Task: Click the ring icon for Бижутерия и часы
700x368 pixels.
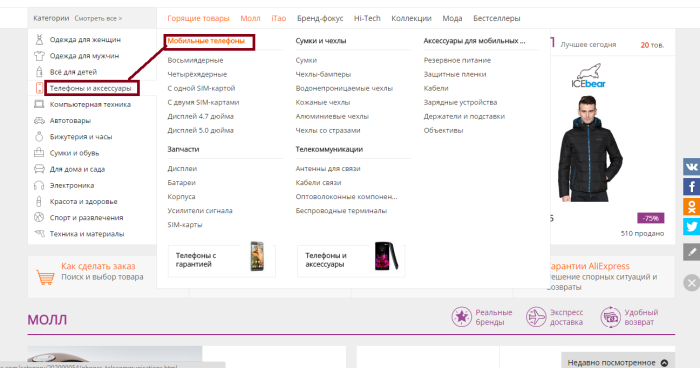Action: pos(39,137)
